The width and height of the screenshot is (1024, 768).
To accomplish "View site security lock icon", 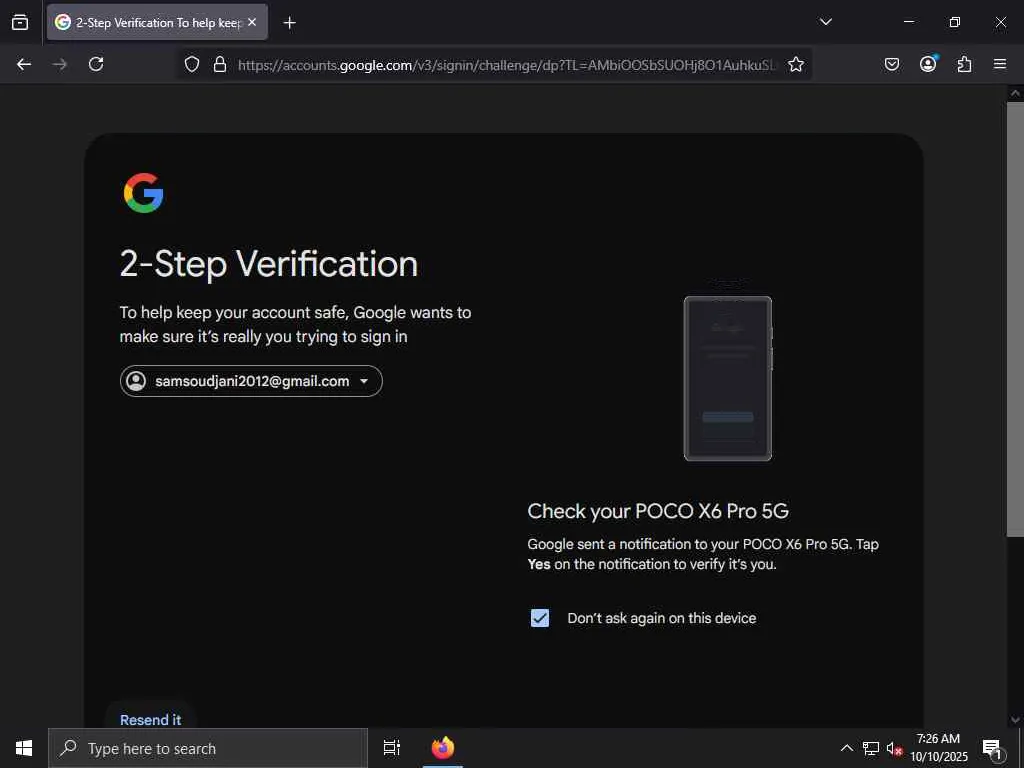I will [220, 64].
